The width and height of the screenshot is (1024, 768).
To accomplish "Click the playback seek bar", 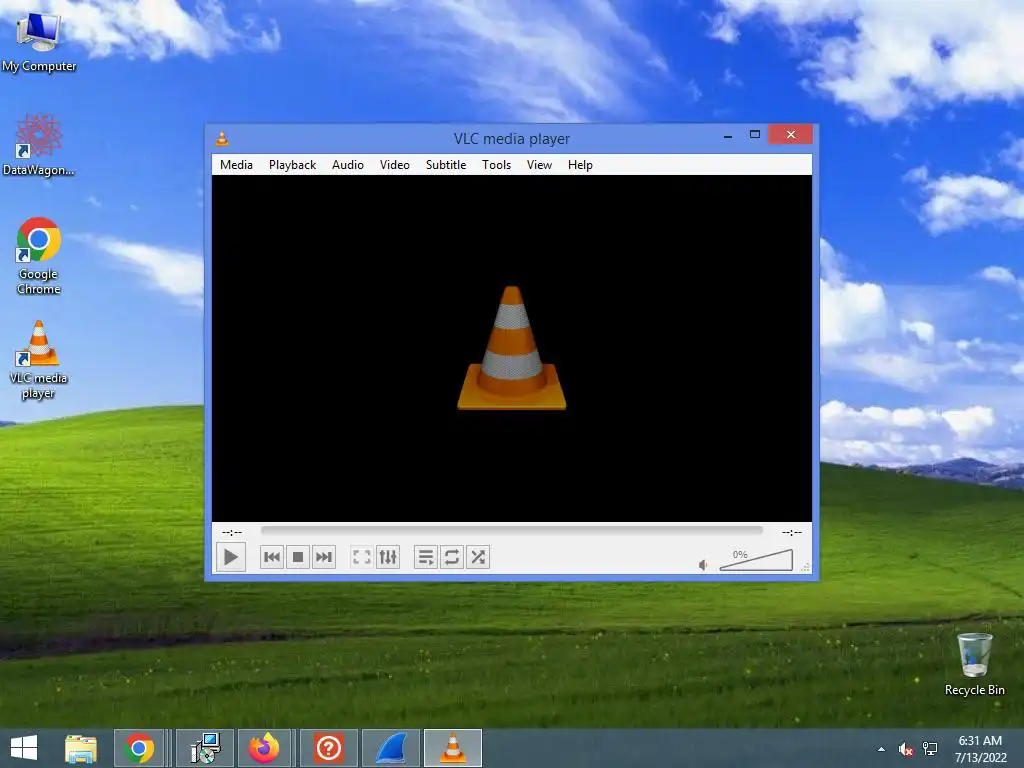I will coord(511,531).
